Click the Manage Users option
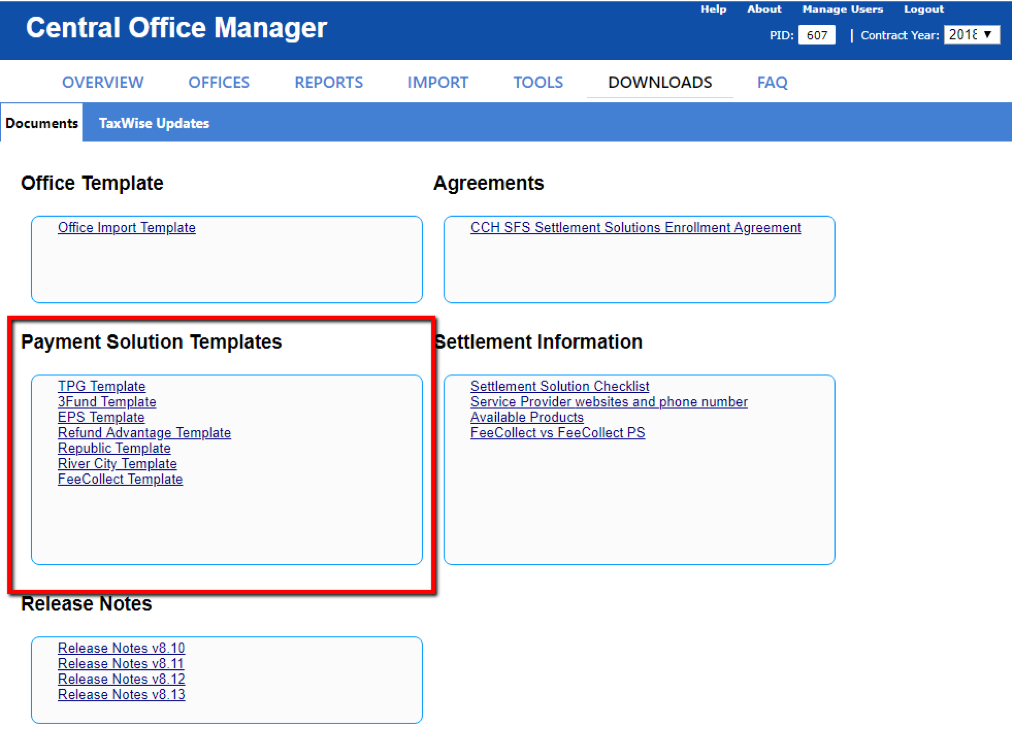1012x733 pixels. coord(842,9)
